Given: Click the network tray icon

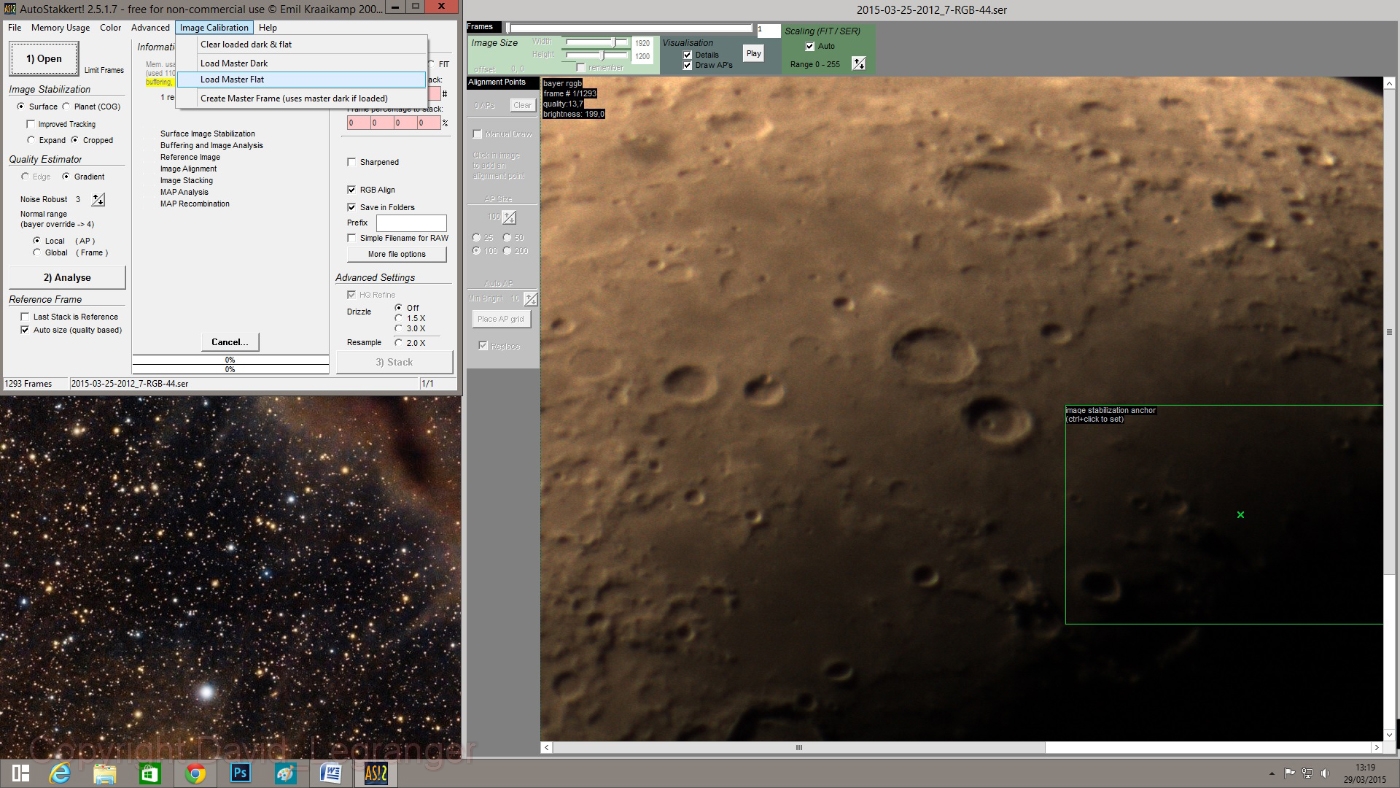Looking at the screenshot, I should (x=1308, y=773).
